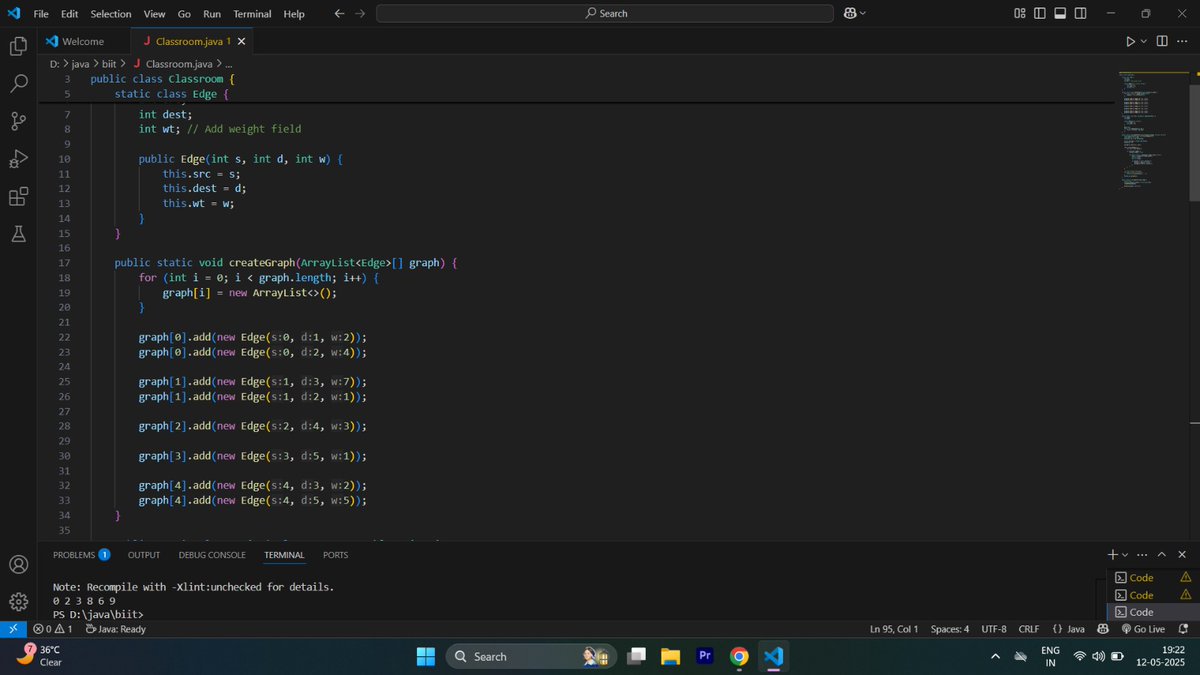The width and height of the screenshot is (1200, 675).
Task: Open notifications bell in status bar
Action: coord(1184,629)
